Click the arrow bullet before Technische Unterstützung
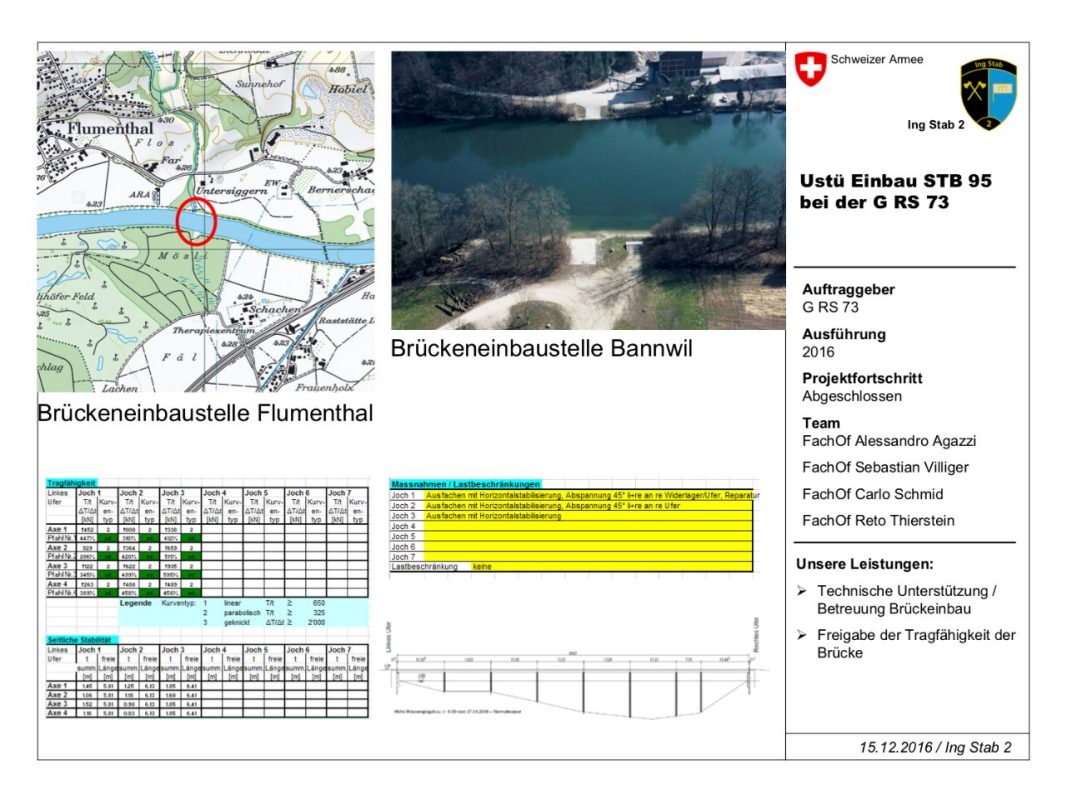Viewport: 1067px width, 800px height. (802, 591)
